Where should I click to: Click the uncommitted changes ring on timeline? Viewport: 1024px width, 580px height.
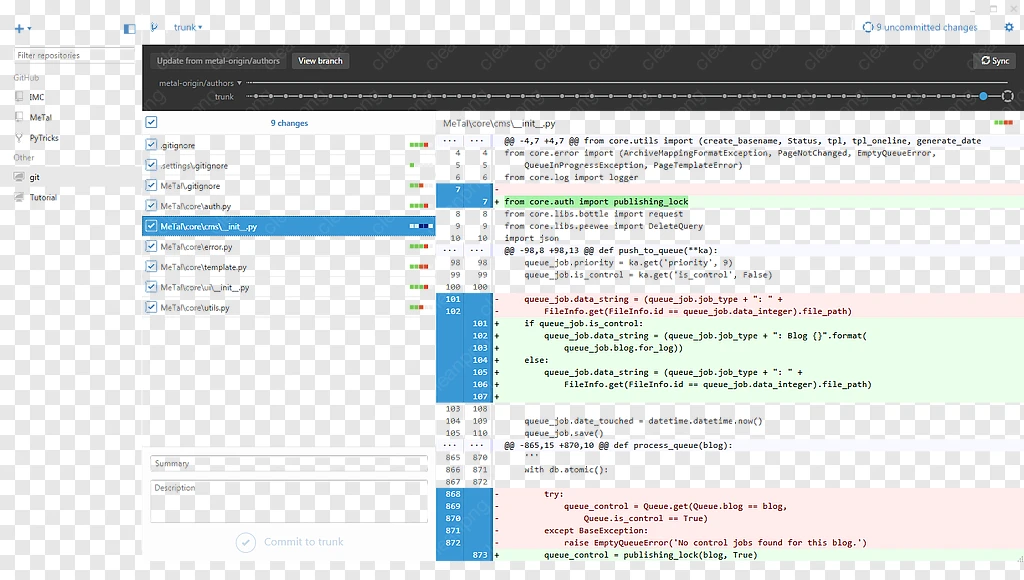click(x=1008, y=96)
